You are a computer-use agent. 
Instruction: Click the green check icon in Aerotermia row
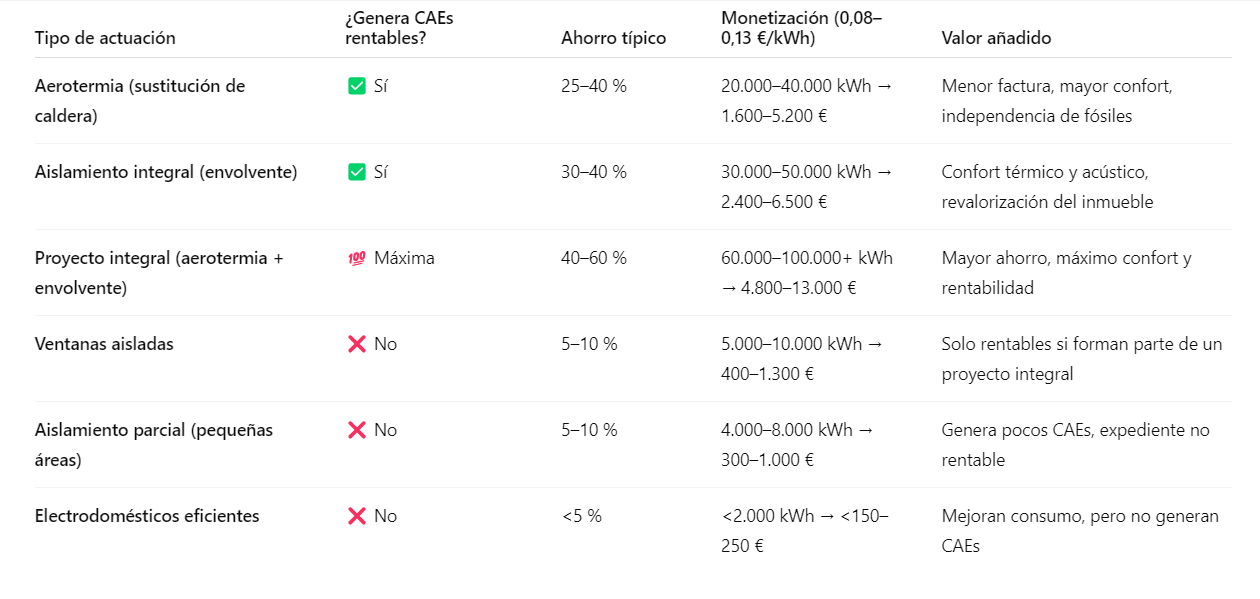[356, 86]
